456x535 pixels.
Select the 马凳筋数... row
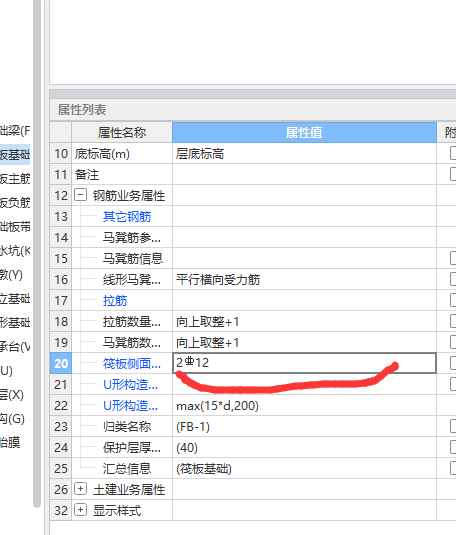(x=132, y=343)
